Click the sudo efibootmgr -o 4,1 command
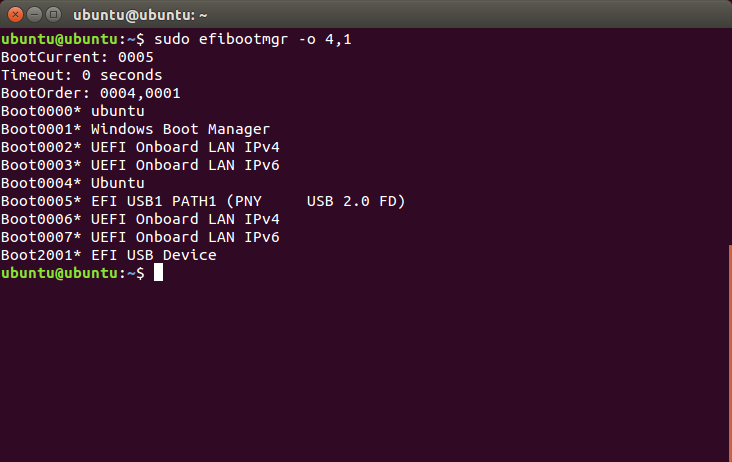This screenshot has width=732, height=462. pos(253,39)
